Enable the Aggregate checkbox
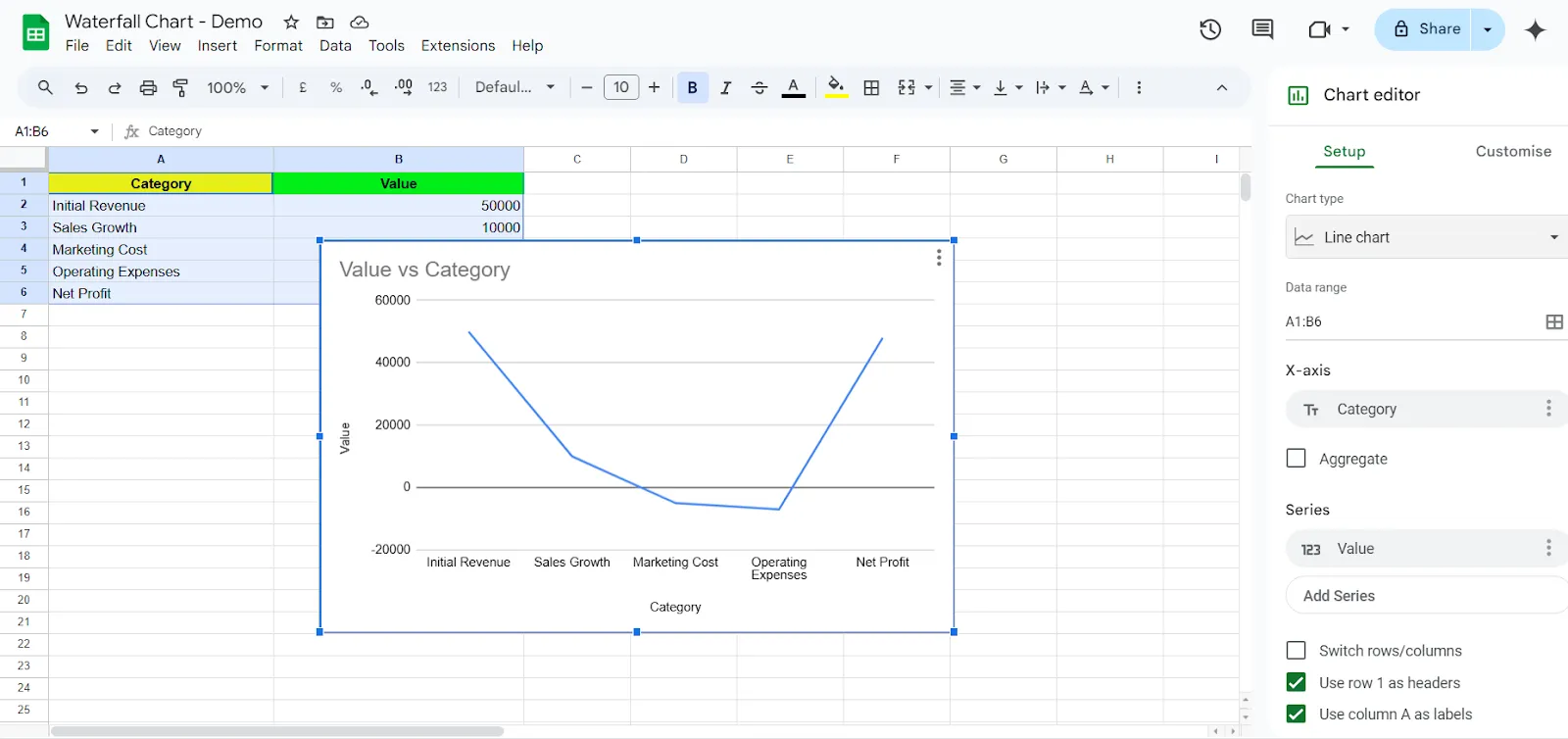The width and height of the screenshot is (1568, 739). (x=1296, y=458)
